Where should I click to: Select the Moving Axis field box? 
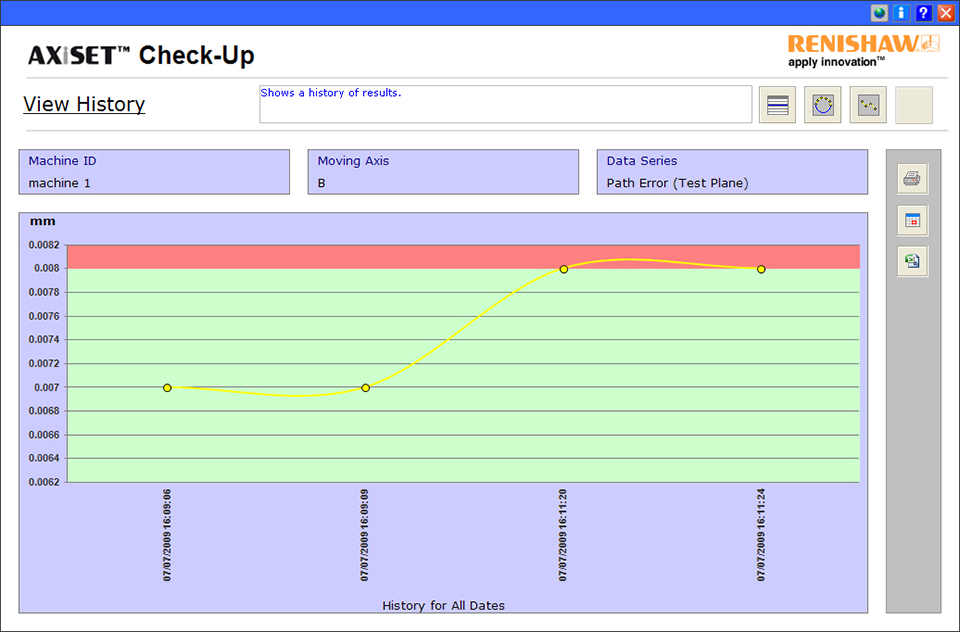click(443, 172)
